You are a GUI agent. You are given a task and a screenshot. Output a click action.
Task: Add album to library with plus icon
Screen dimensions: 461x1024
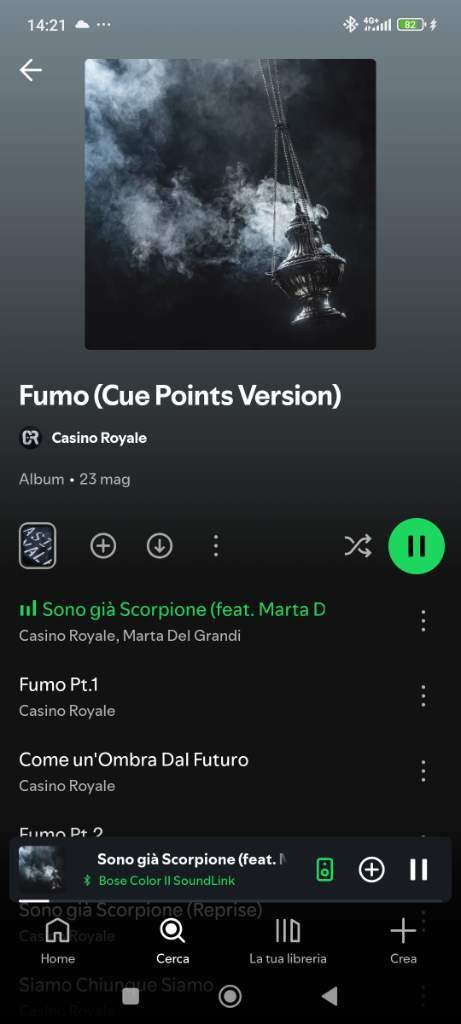(103, 546)
